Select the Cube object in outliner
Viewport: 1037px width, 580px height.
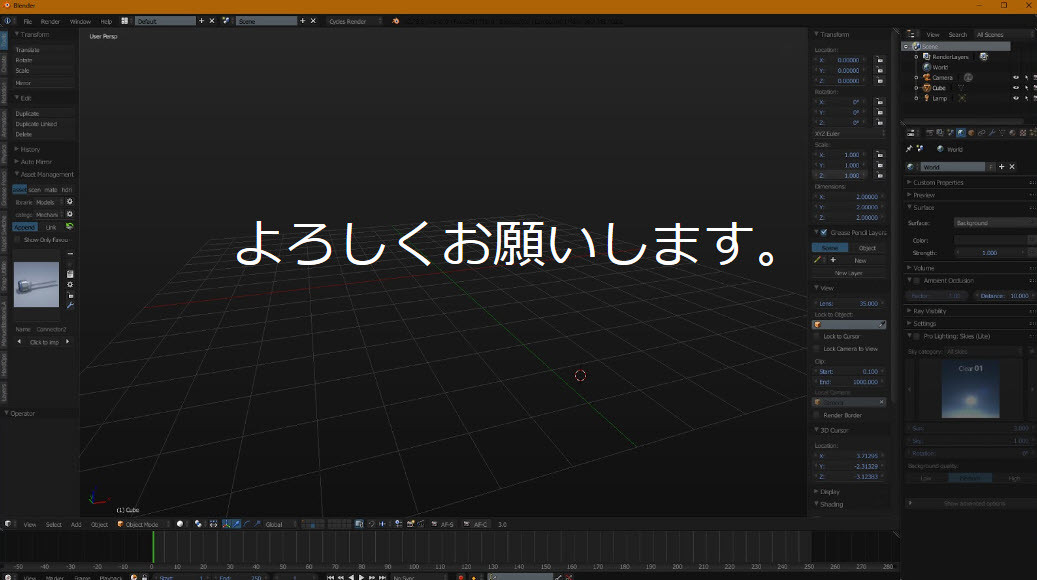(x=939, y=88)
